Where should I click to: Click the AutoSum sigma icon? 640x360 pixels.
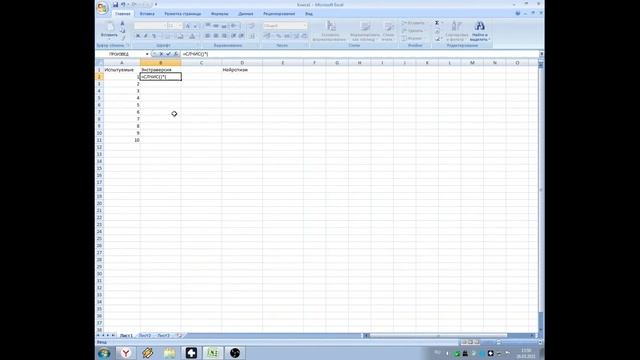[437, 23]
